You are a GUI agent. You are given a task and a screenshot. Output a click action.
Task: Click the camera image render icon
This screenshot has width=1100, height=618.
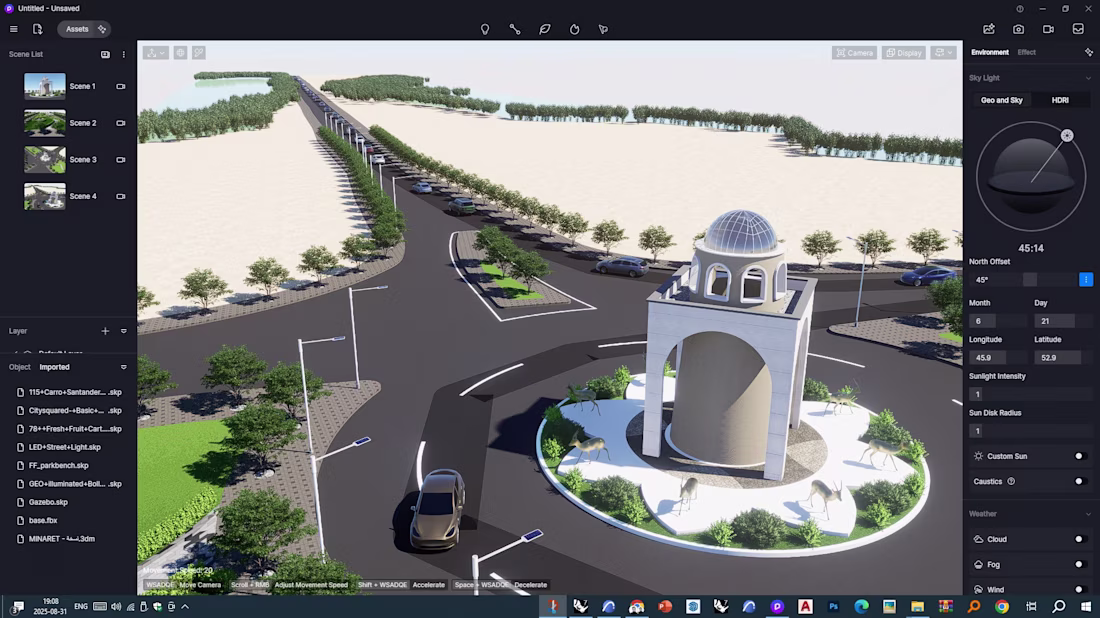tap(1019, 29)
